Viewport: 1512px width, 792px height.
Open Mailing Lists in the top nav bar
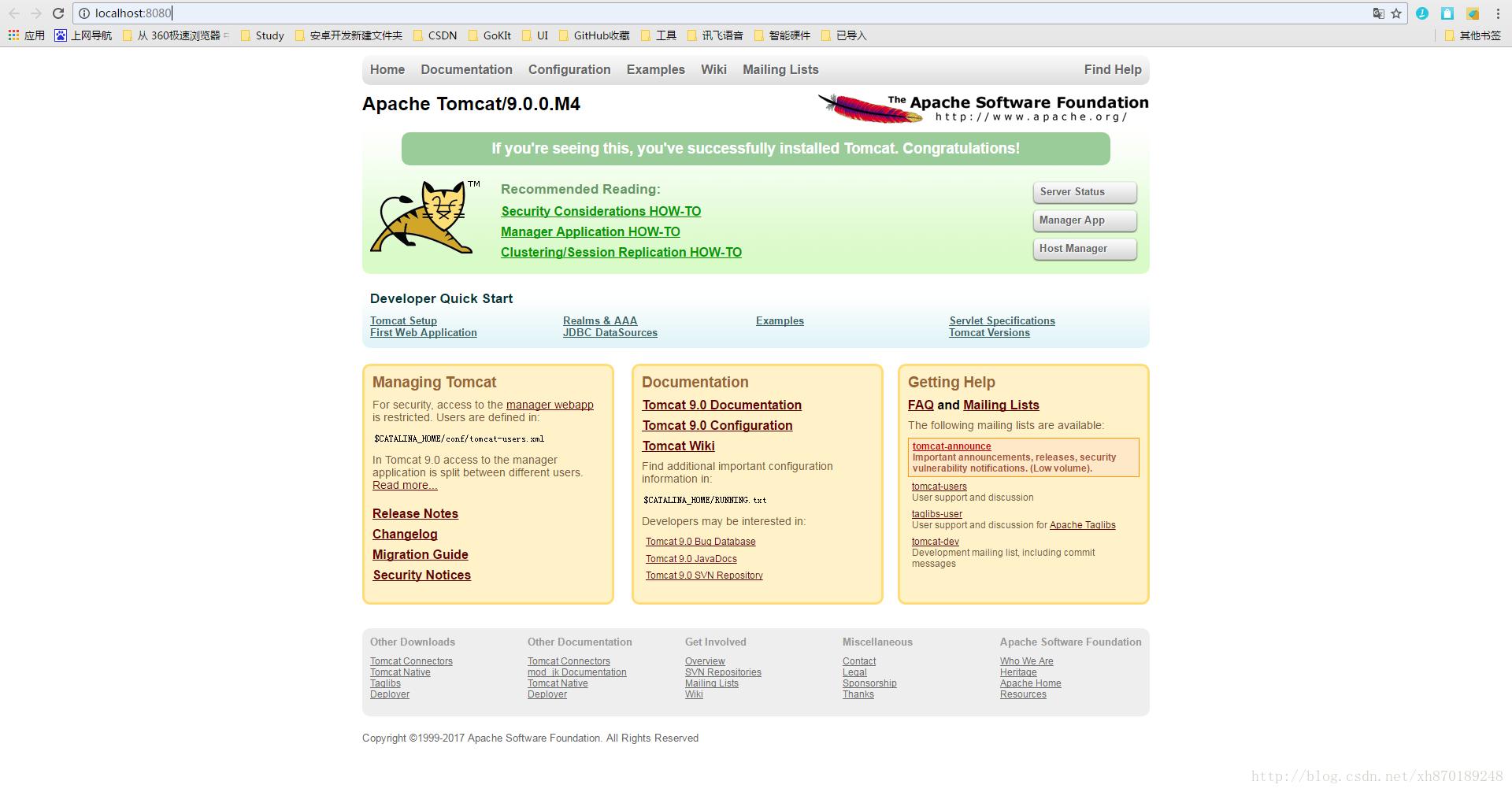(780, 69)
